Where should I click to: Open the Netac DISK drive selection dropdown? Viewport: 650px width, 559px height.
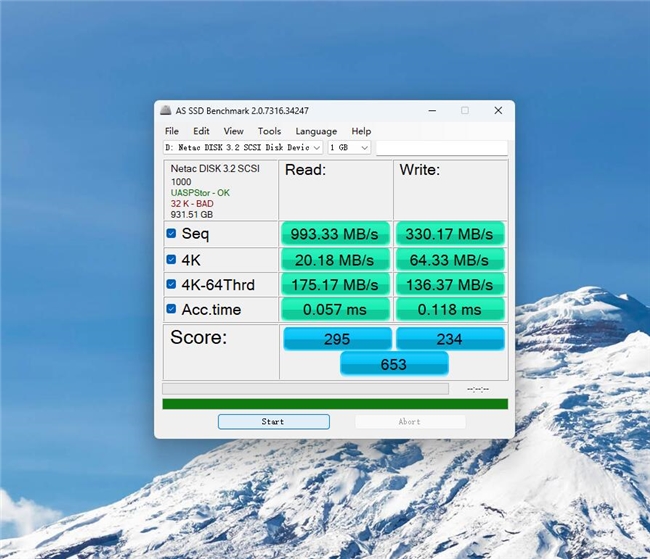(243, 148)
